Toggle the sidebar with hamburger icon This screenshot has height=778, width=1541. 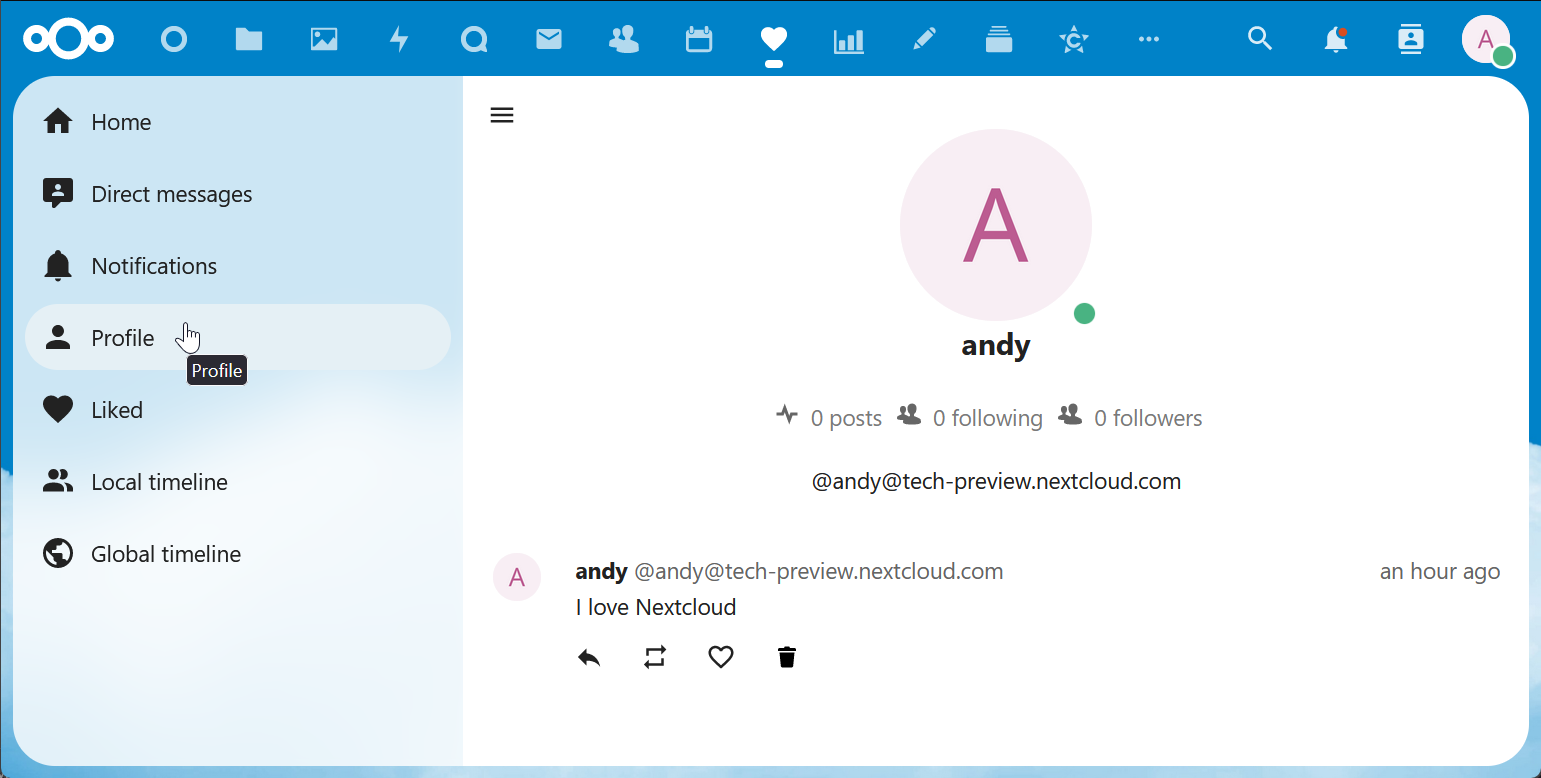pyautogui.click(x=502, y=115)
